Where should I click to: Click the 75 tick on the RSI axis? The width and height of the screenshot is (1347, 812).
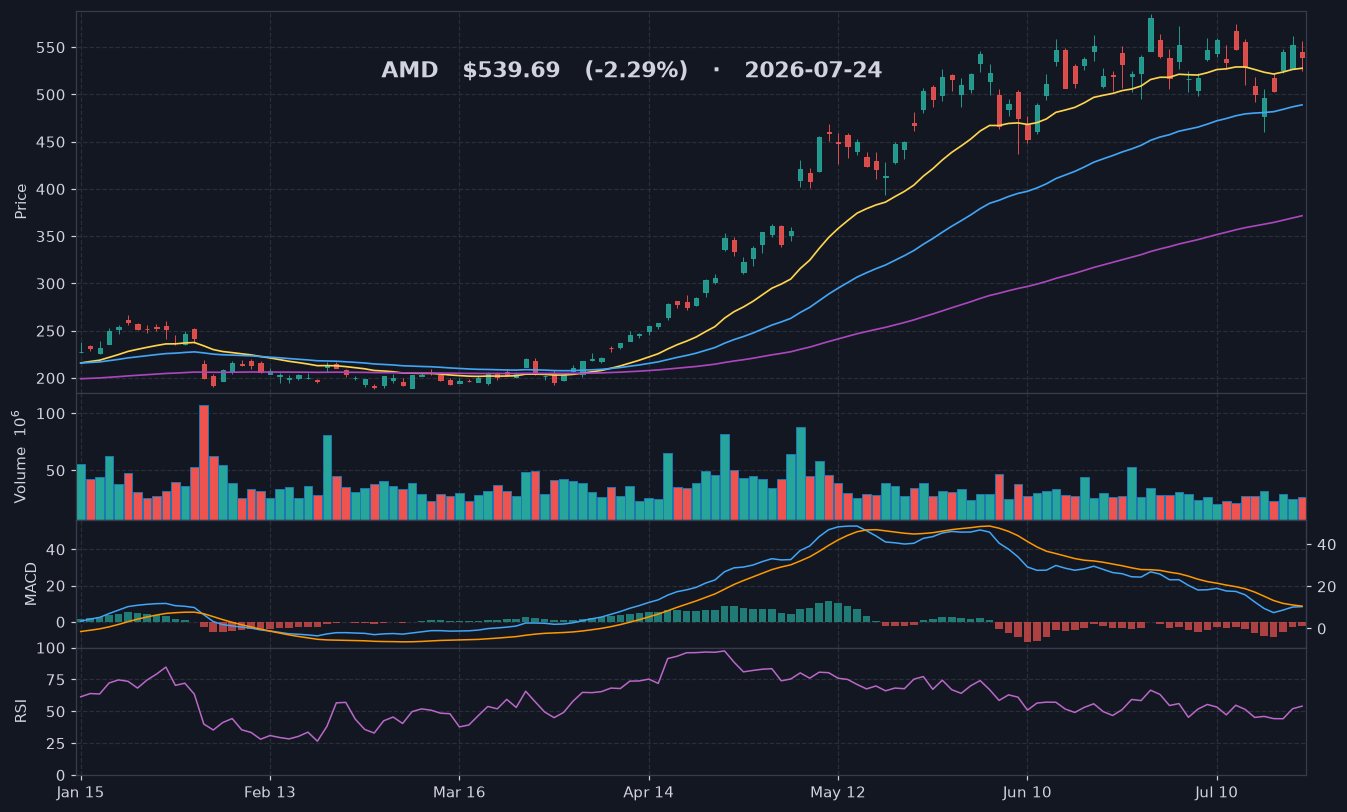pos(57,680)
